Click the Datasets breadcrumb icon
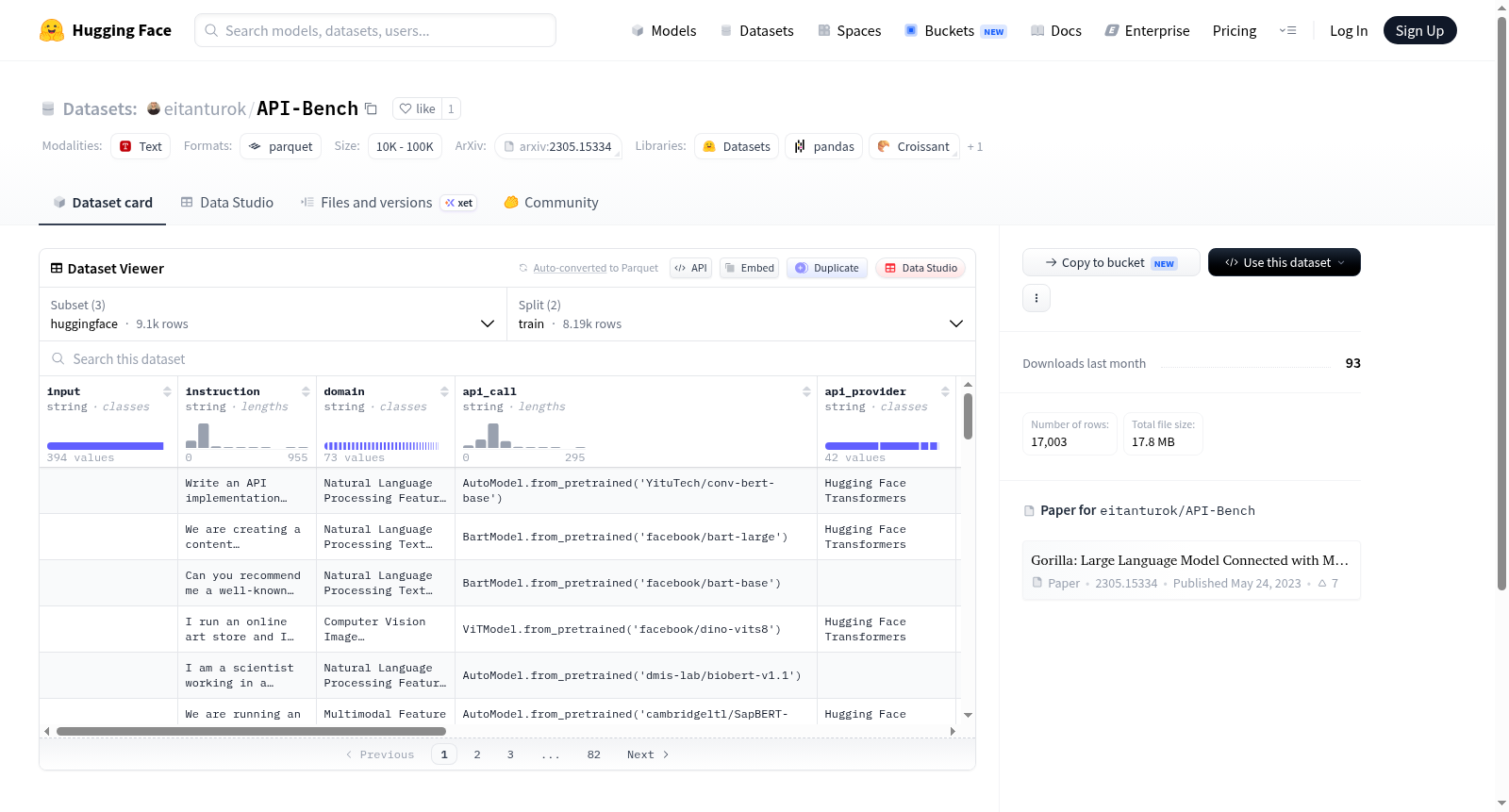Viewport: 1509px width, 812px height. (48, 108)
